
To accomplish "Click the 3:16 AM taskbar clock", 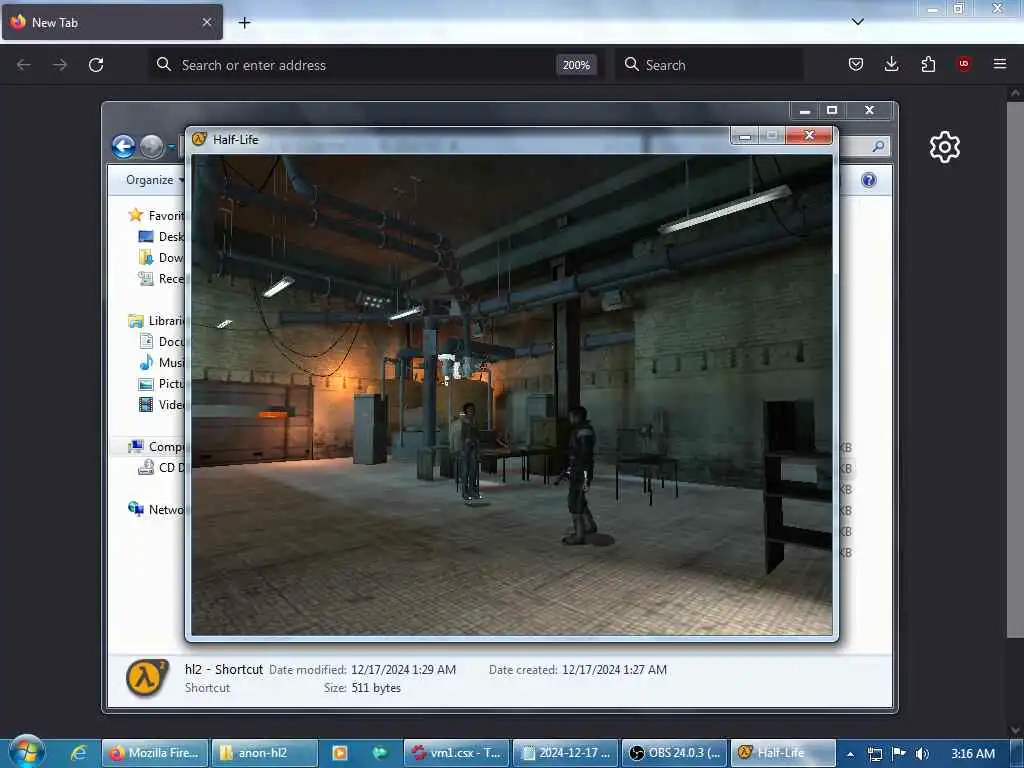I will [973, 754].
